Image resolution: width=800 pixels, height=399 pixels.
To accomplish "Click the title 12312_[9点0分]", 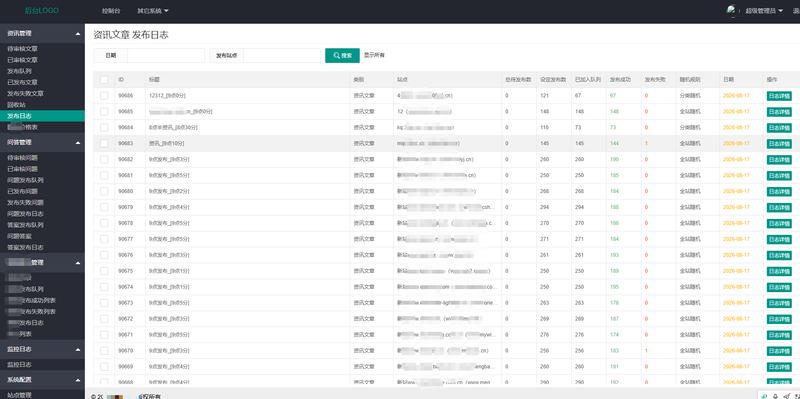I will tap(166, 95).
